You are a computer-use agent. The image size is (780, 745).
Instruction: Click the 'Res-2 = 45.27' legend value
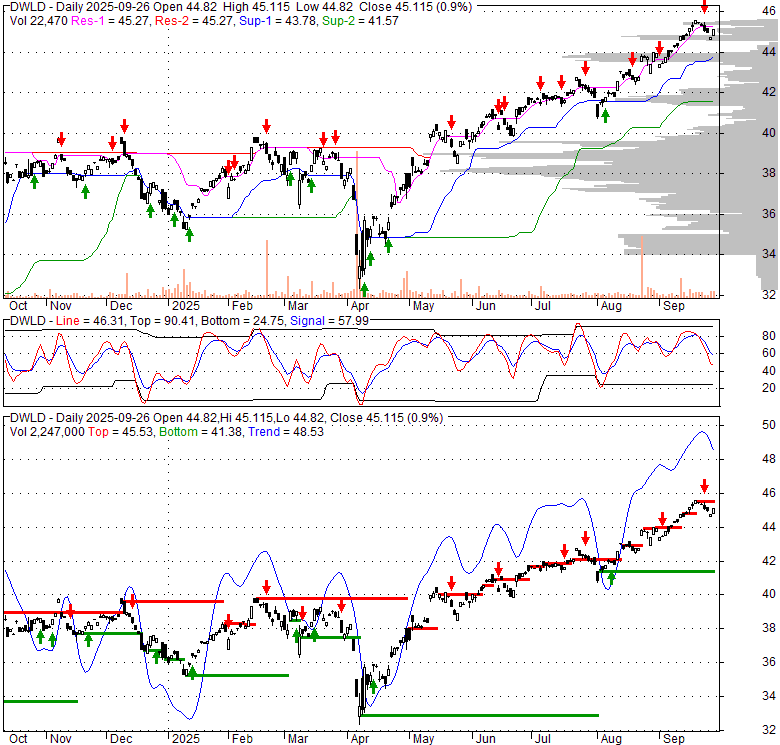(195, 21)
